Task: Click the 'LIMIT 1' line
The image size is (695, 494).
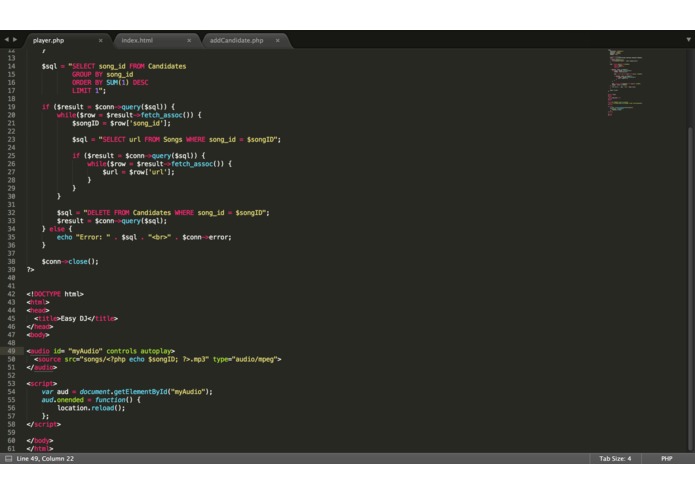Action: 89,90
